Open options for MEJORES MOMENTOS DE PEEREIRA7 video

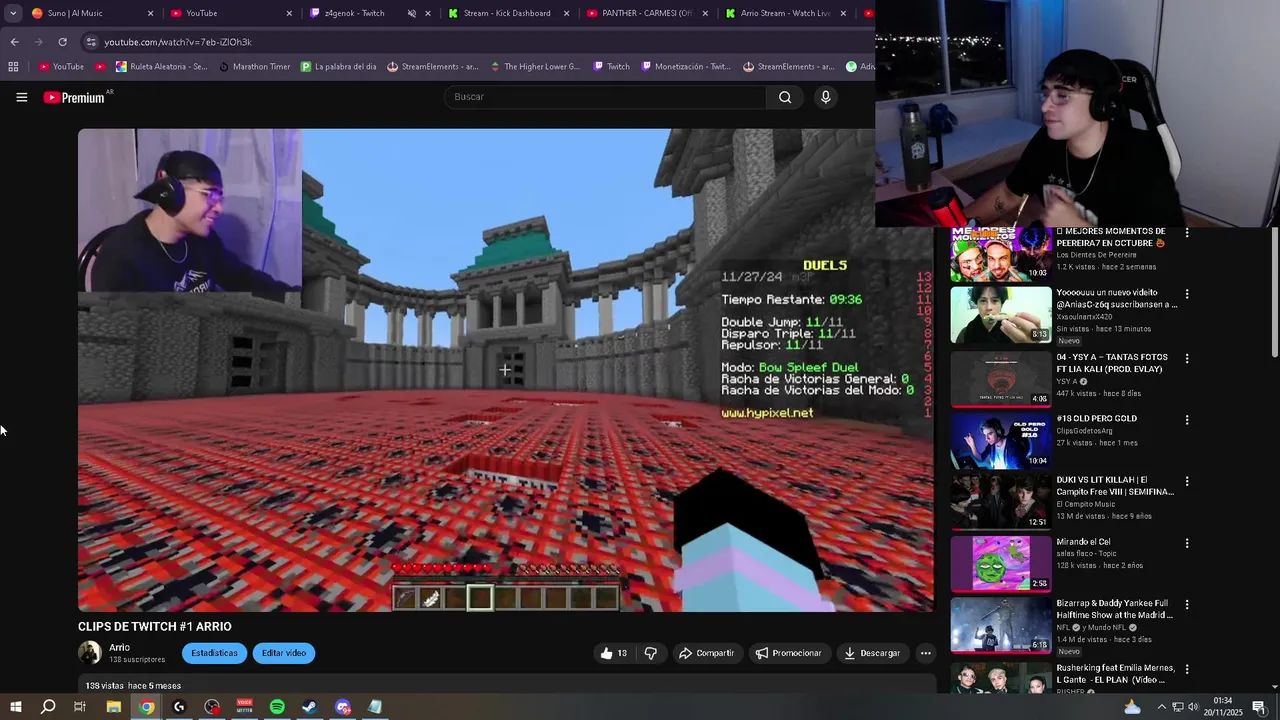point(1187,232)
